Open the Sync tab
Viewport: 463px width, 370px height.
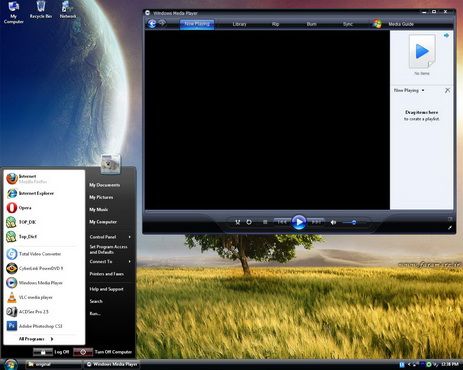pyautogui.click(x=348, y=24)
